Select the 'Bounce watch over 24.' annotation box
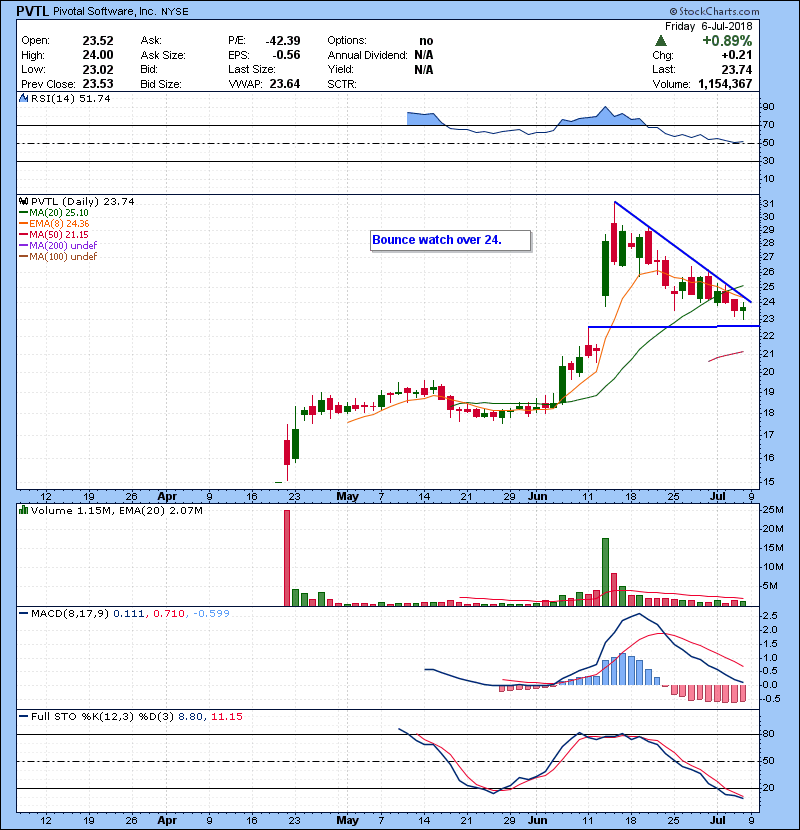Viewport: 800px width, 830px height. [x=451, y=240]
